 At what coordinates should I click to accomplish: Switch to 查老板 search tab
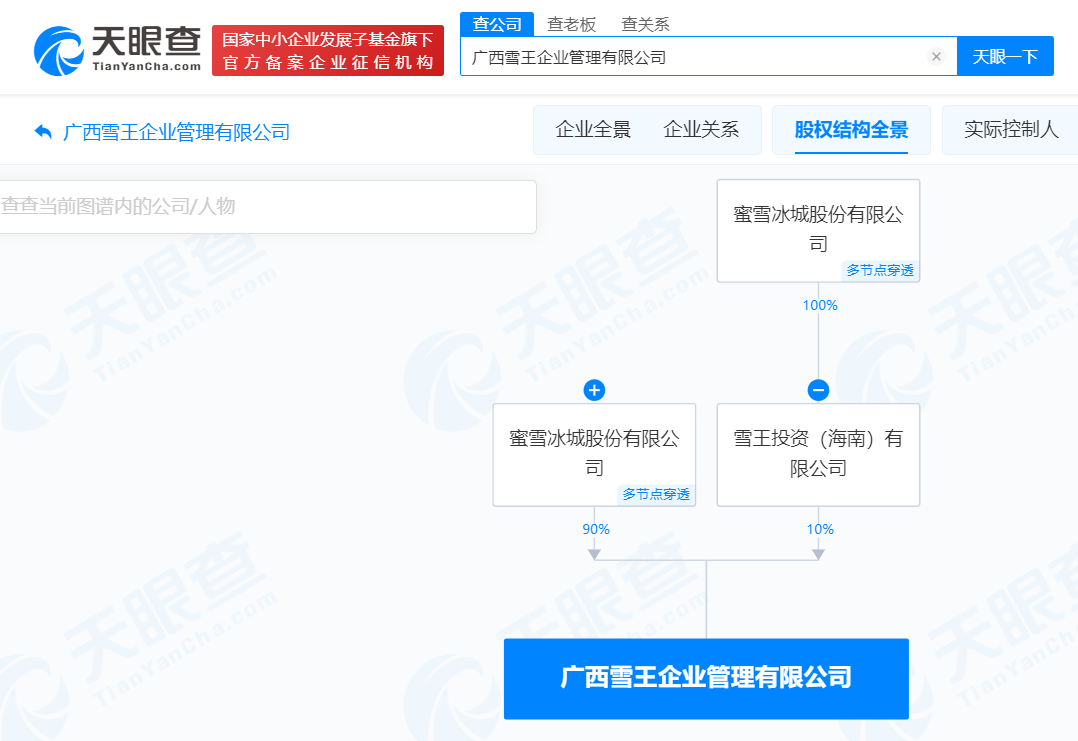[x=571, y=24]
